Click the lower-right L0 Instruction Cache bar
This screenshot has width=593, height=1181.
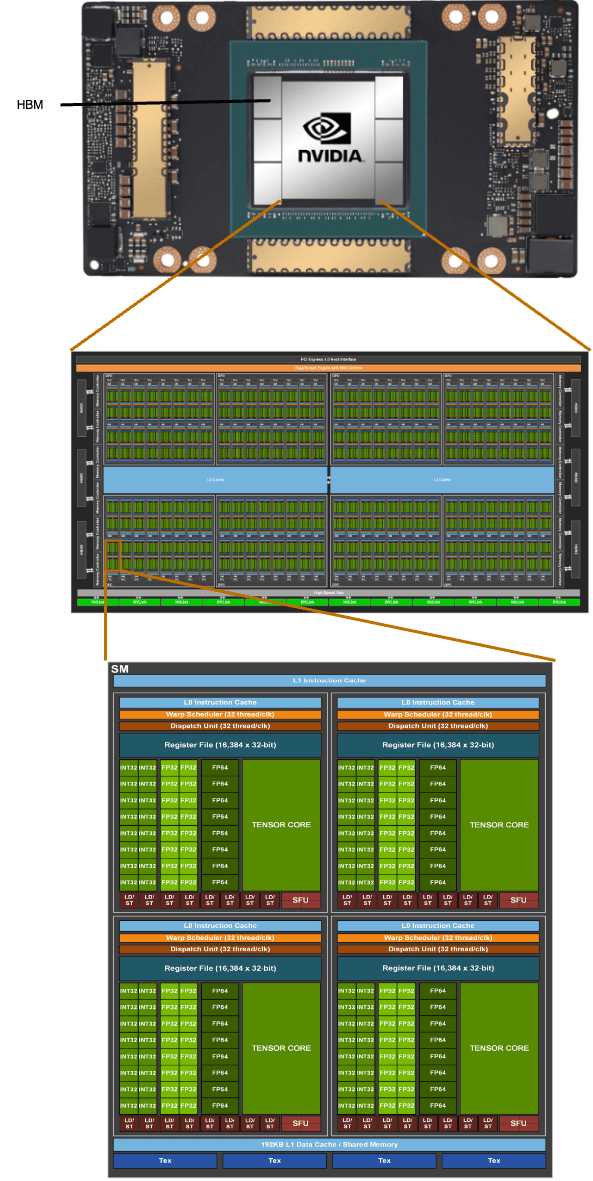click(438, 926)
